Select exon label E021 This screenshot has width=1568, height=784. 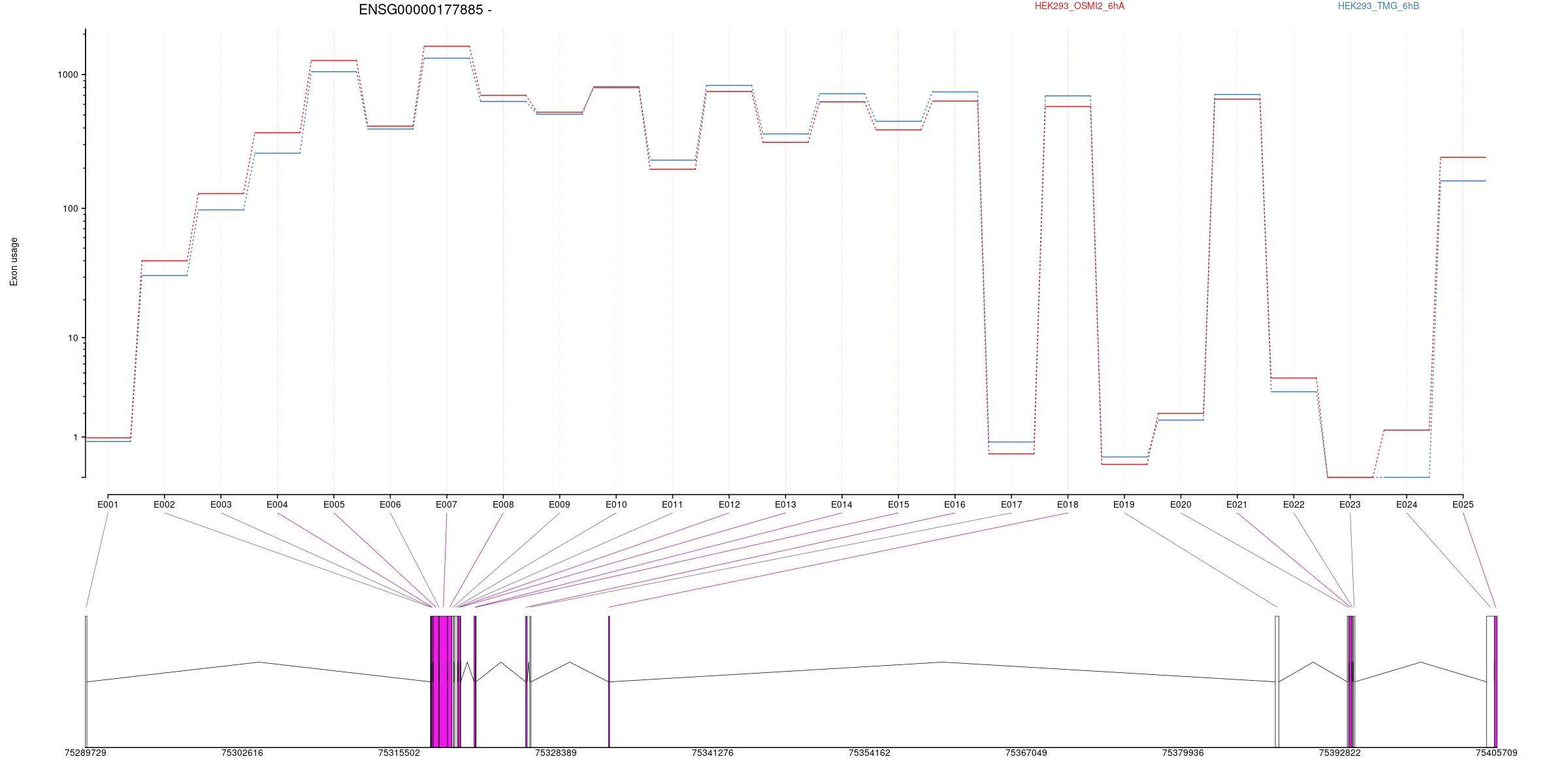pyautogui.click(x=1237, y=504)
